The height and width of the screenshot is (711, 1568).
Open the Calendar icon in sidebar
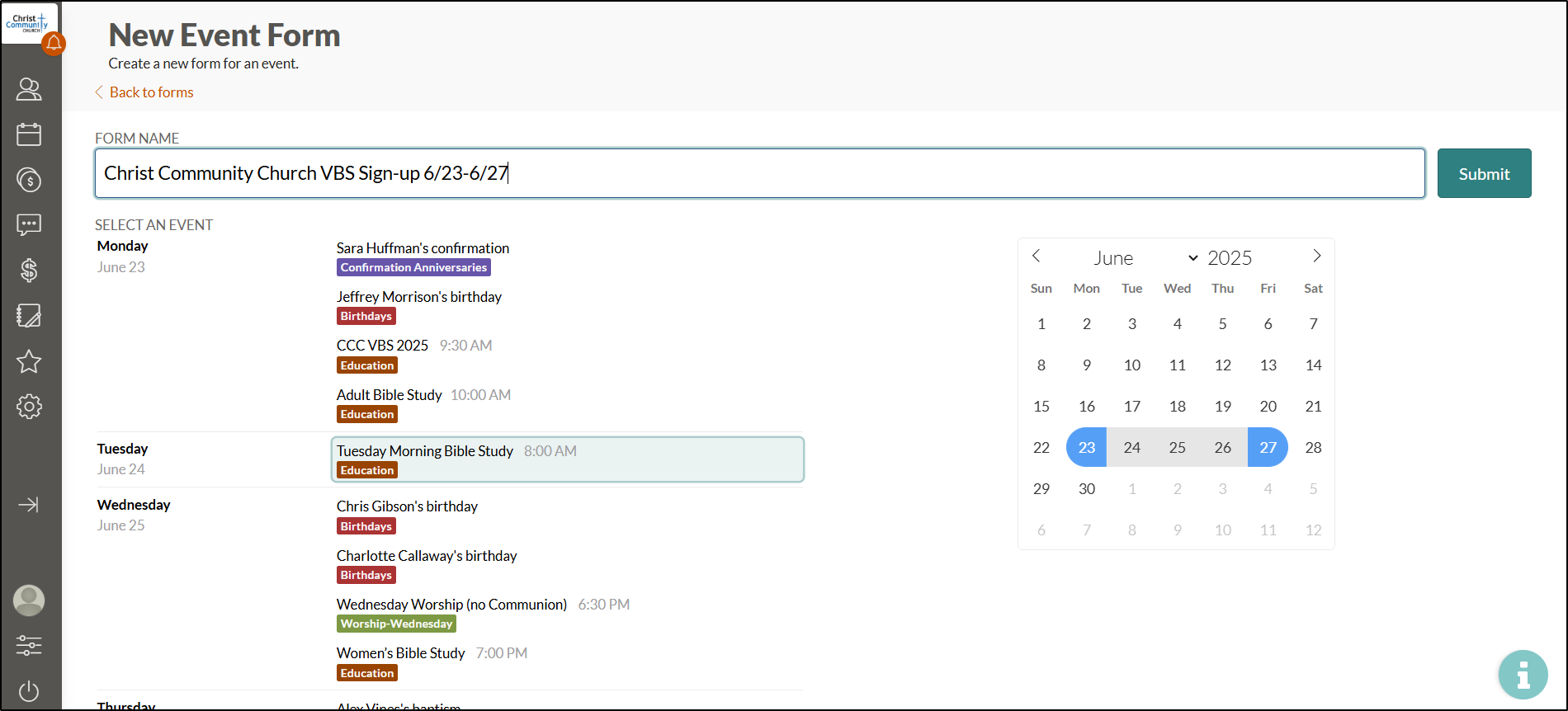pyautogui.click(x=29, y=134)
